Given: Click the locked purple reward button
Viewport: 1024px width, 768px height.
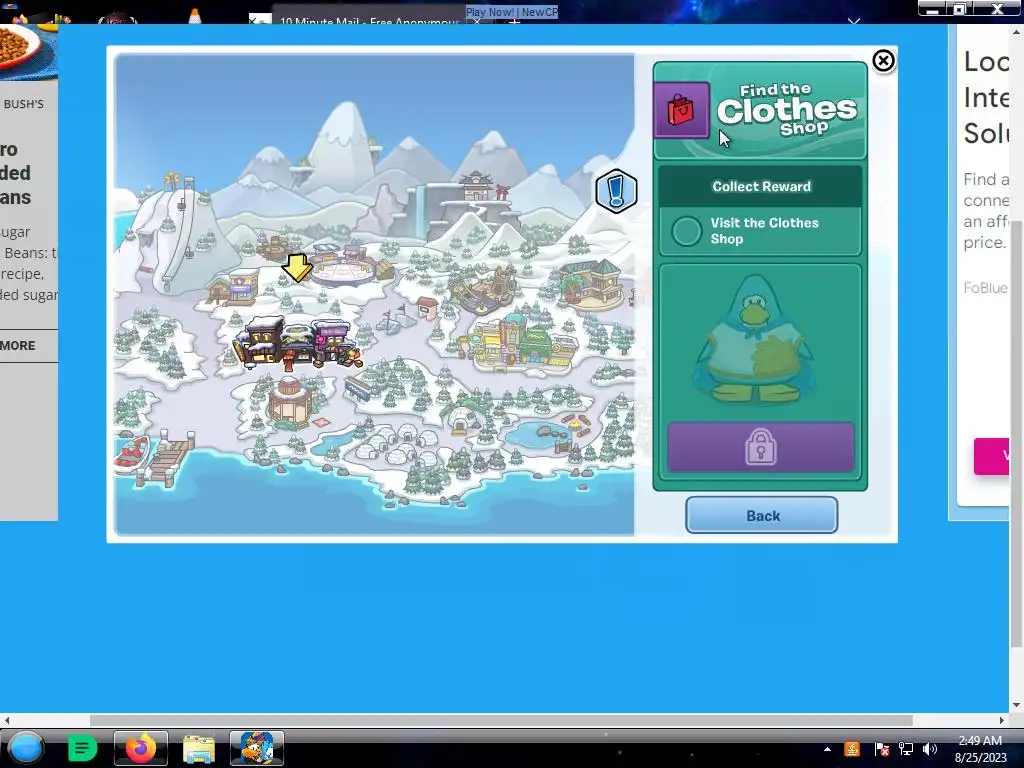Looking at the screenshot, I should (761, 447).
